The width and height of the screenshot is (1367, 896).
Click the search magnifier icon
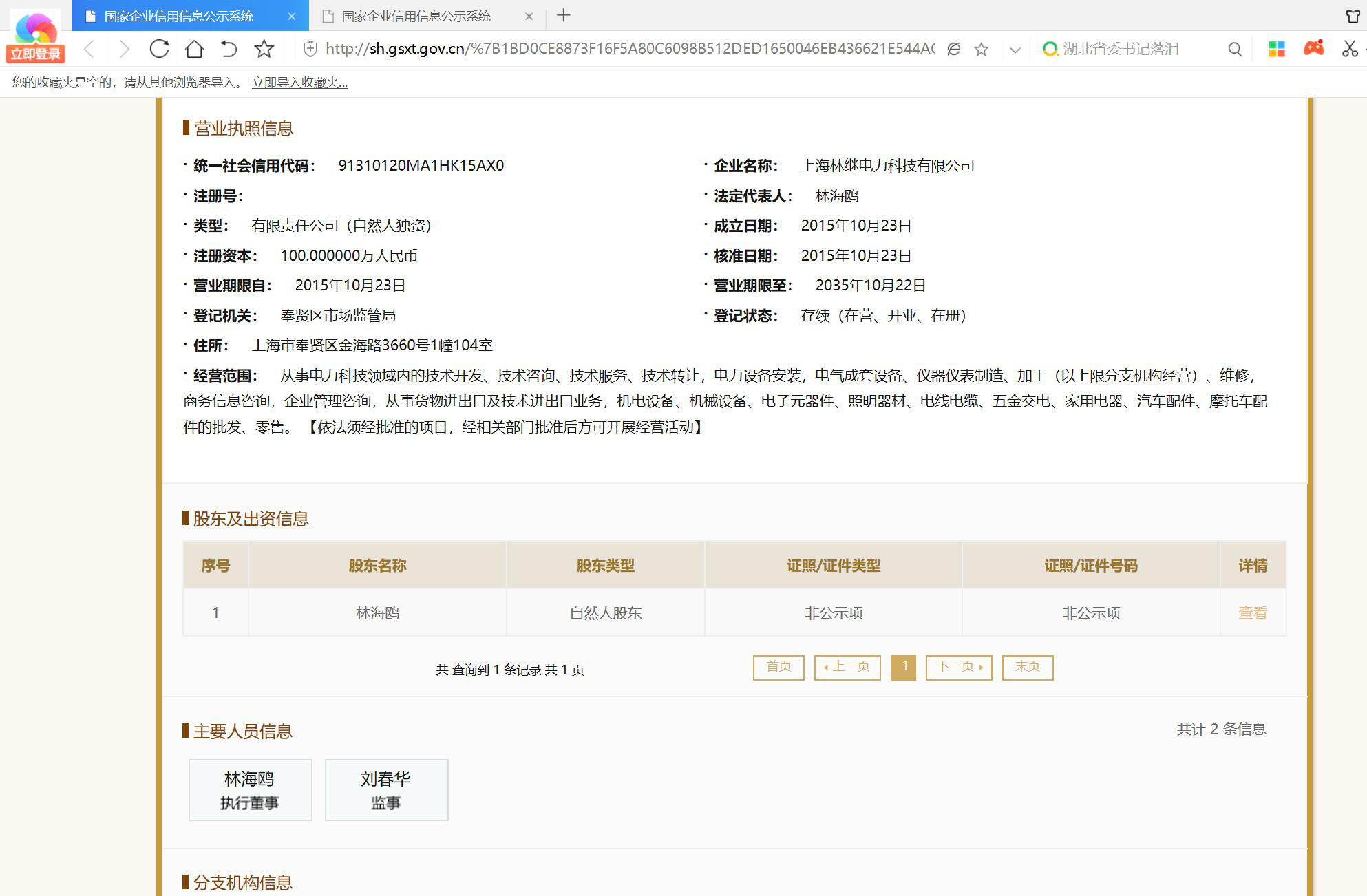[x=1235, y=49]
